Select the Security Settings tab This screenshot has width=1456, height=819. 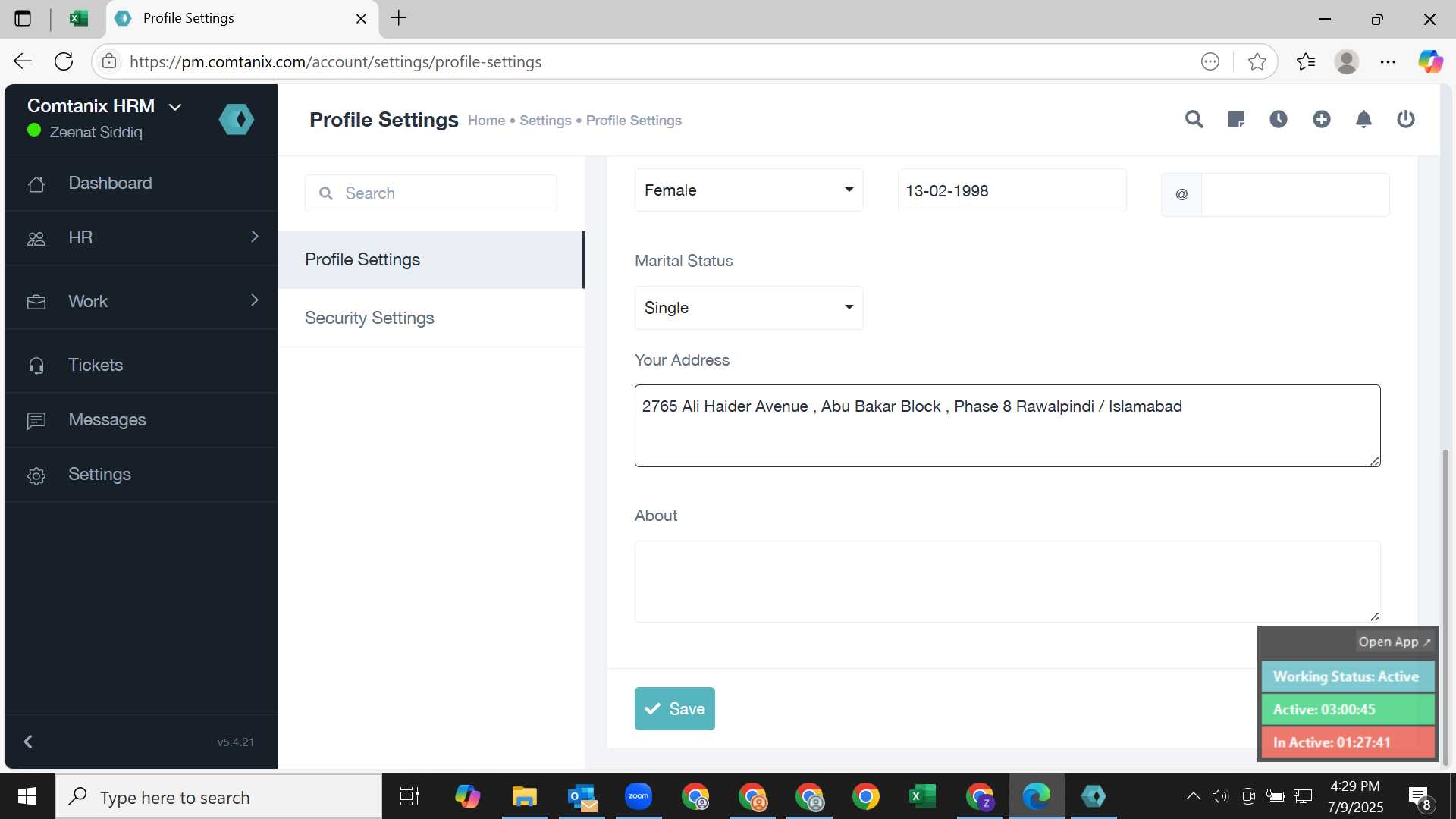pos(431,318)
